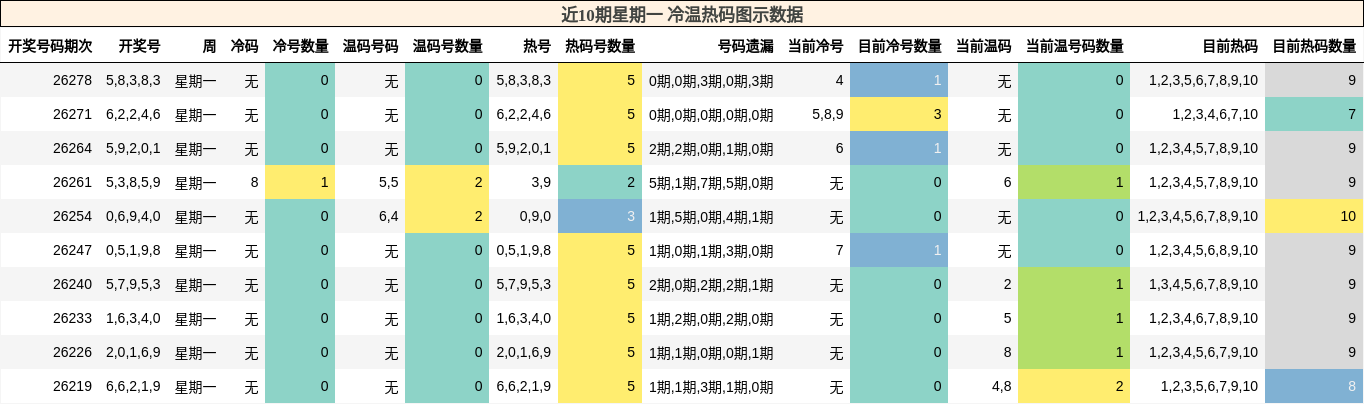1364x404 pixels.
Task: Select the 当前温码 column header
Action: [x=984, y=46]
